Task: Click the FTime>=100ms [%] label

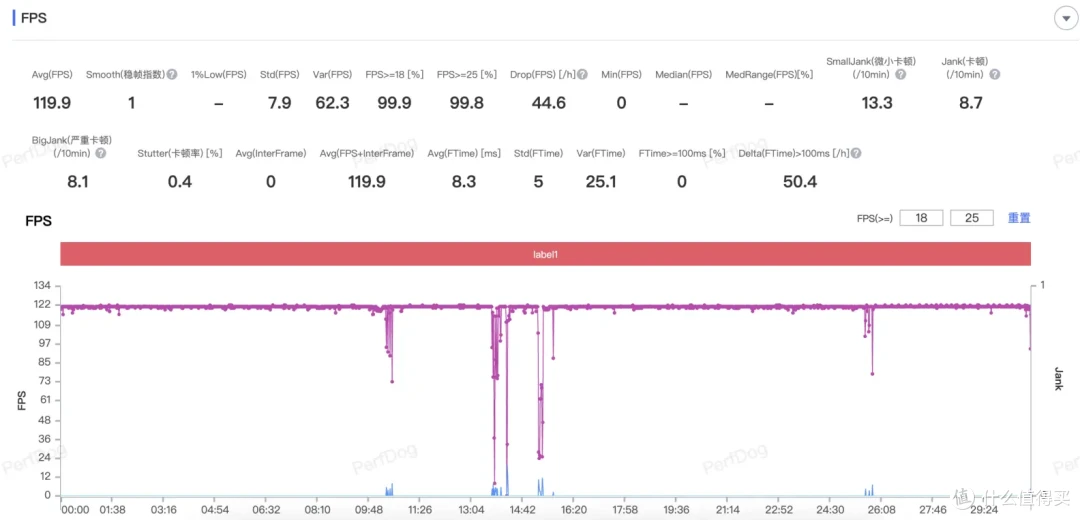Action: 682,153
